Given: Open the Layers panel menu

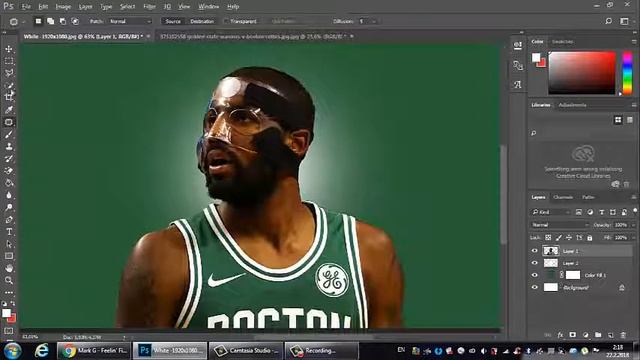Looking at the screenshot, I should [634, 197].
